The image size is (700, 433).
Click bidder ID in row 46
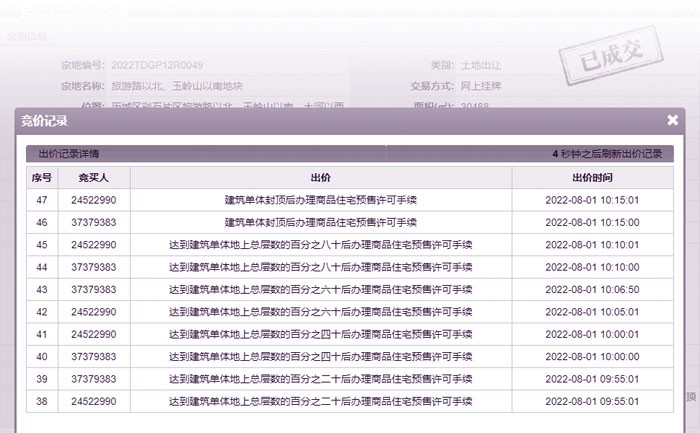tap(94, 222)
